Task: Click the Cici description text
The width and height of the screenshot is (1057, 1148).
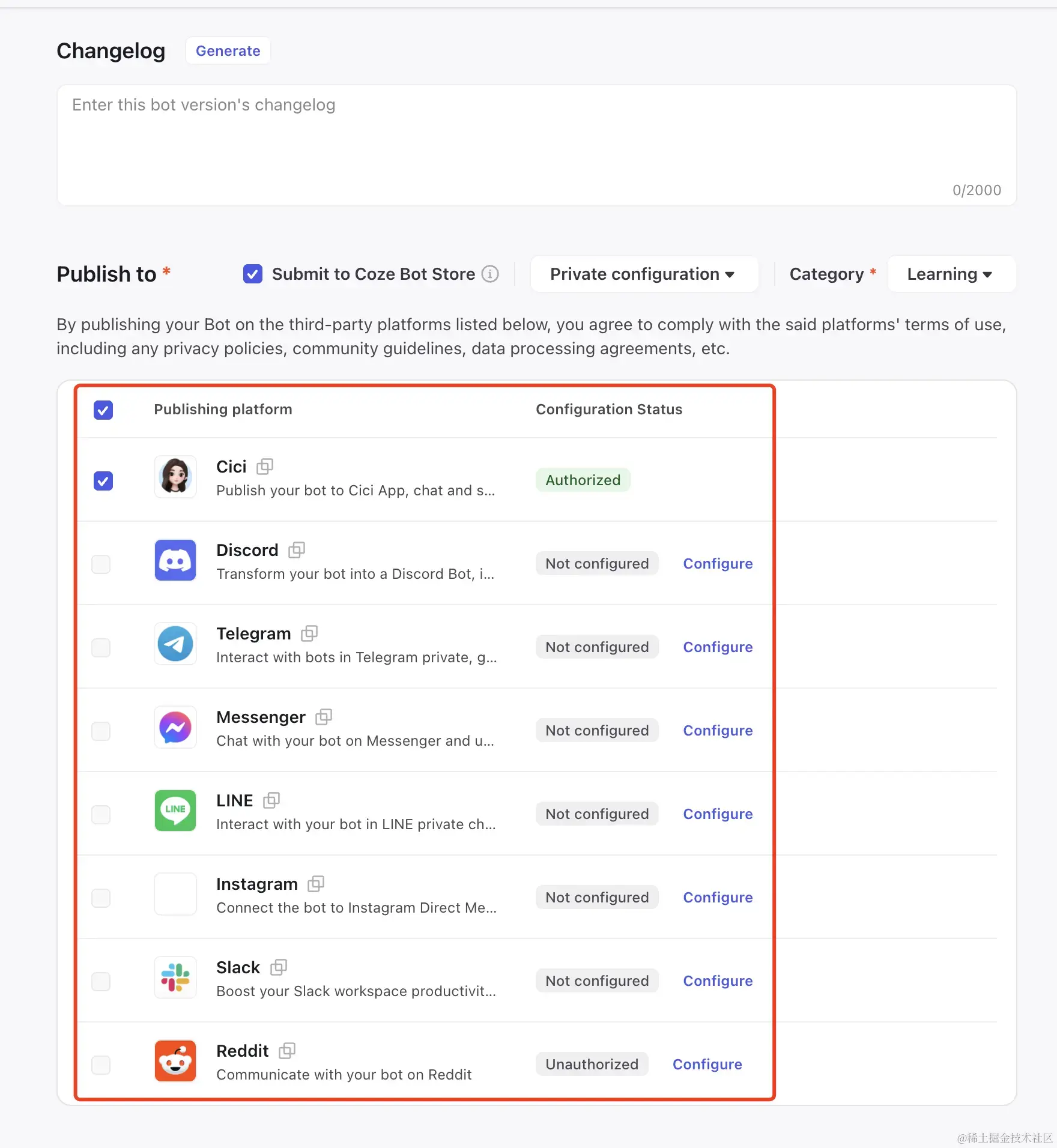Action: point(356,491)
